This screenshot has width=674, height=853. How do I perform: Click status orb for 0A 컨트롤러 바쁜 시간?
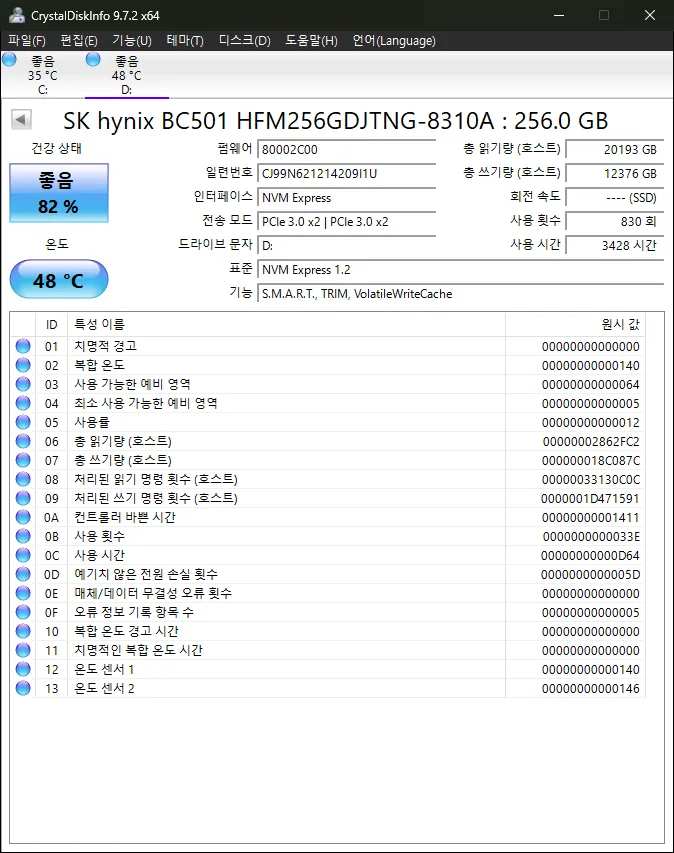coord(23,517)
